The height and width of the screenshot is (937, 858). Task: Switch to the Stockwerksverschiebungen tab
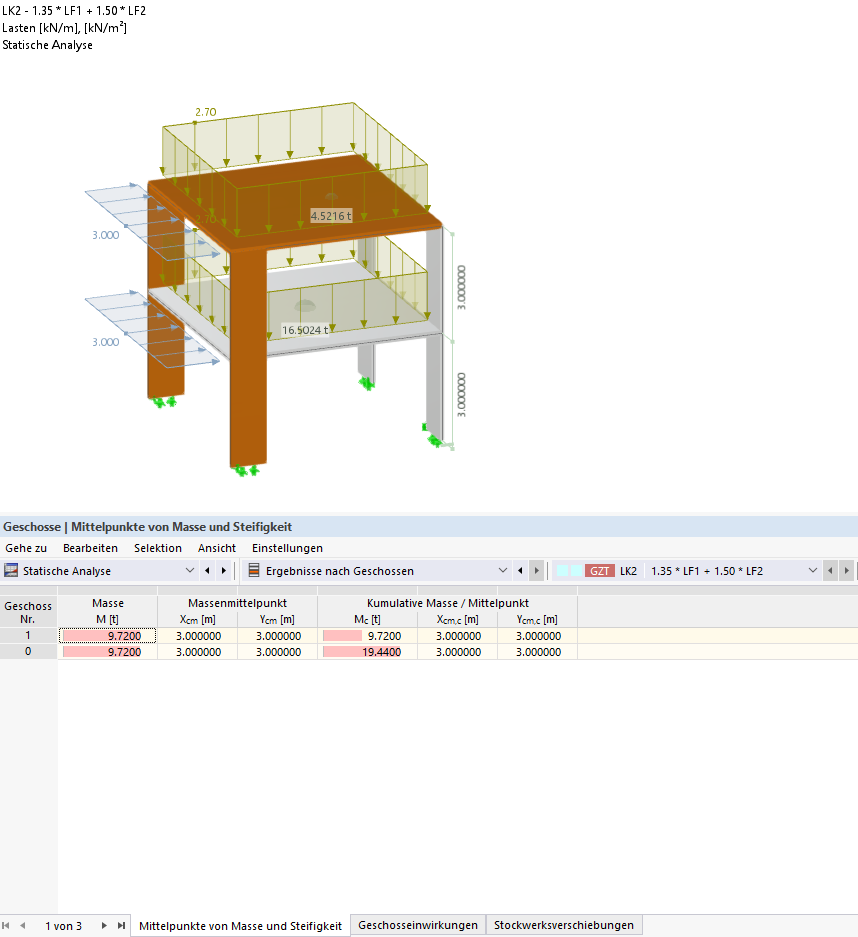564,925
